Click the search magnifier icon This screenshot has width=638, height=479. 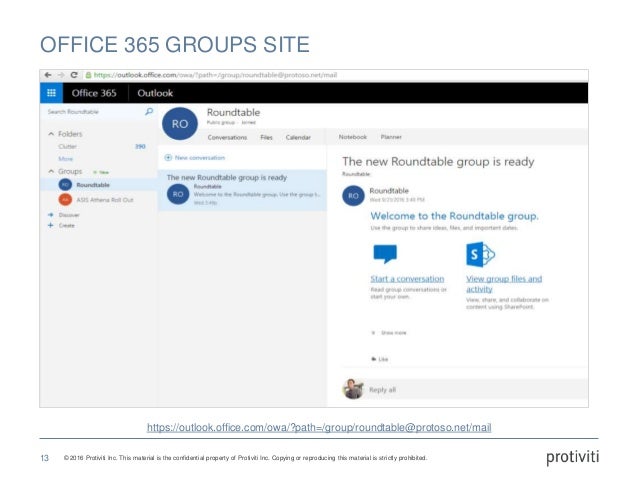[x=149, y=112]
